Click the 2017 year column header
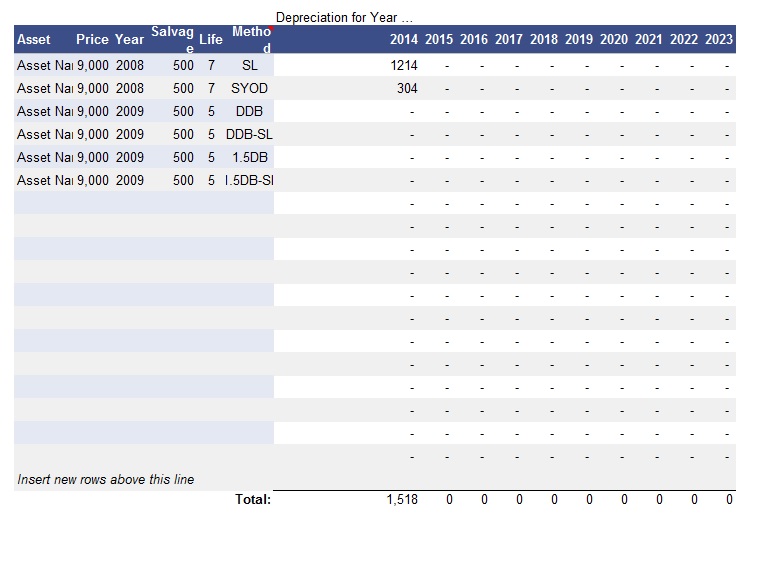This screenshot has height=565, width=763. point(509,39)
